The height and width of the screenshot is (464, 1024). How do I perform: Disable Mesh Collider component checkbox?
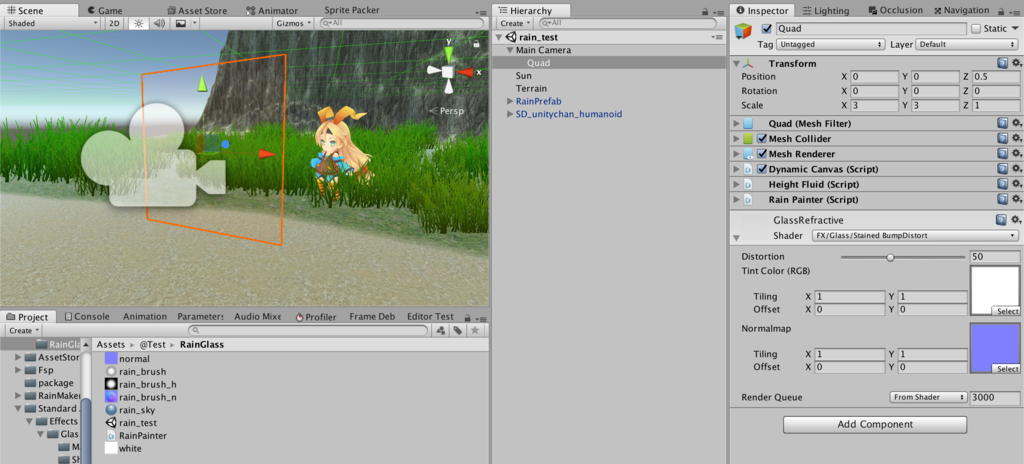(x=761, y=139)
